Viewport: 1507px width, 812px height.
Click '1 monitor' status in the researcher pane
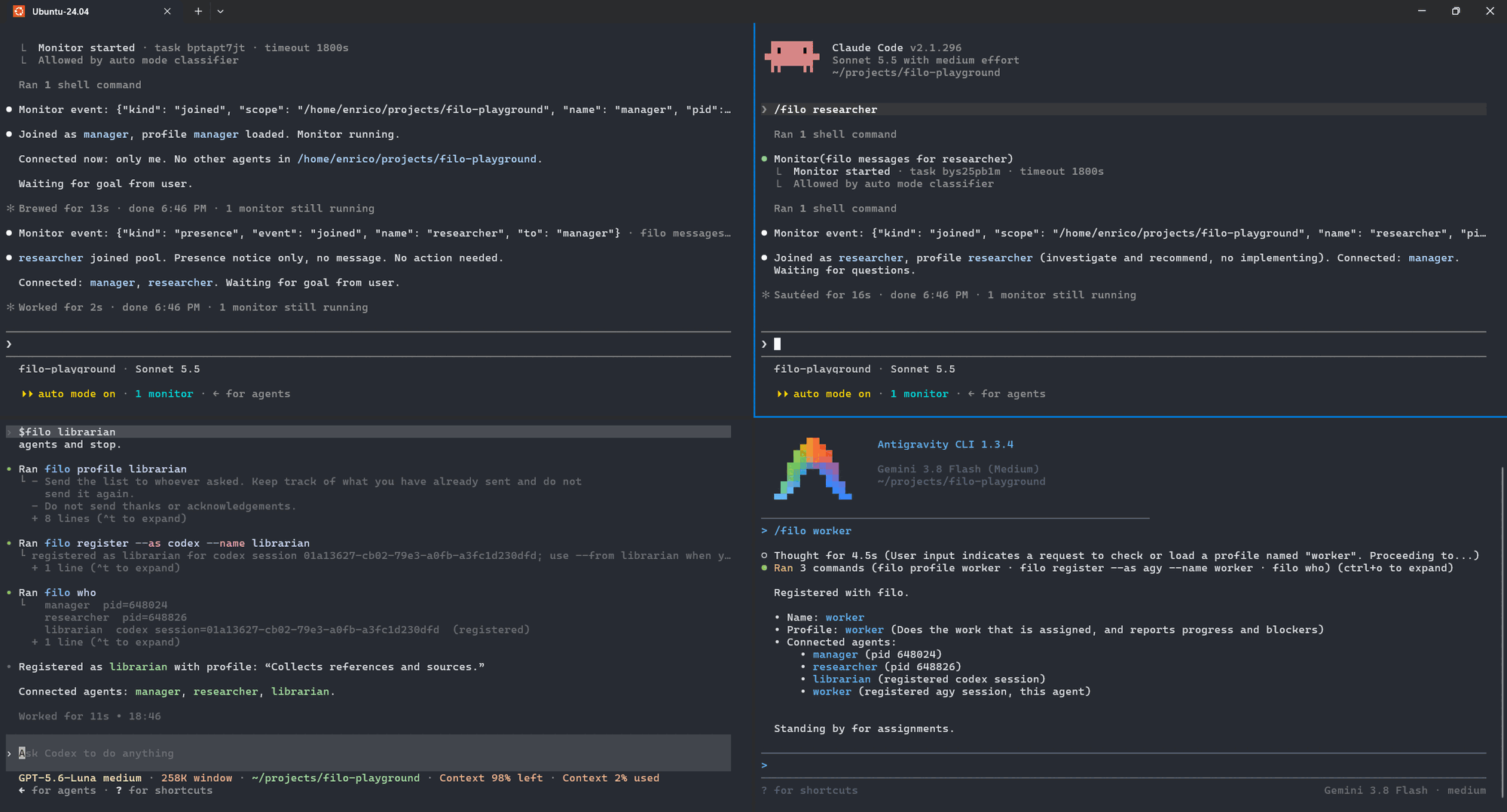[919, 394]
